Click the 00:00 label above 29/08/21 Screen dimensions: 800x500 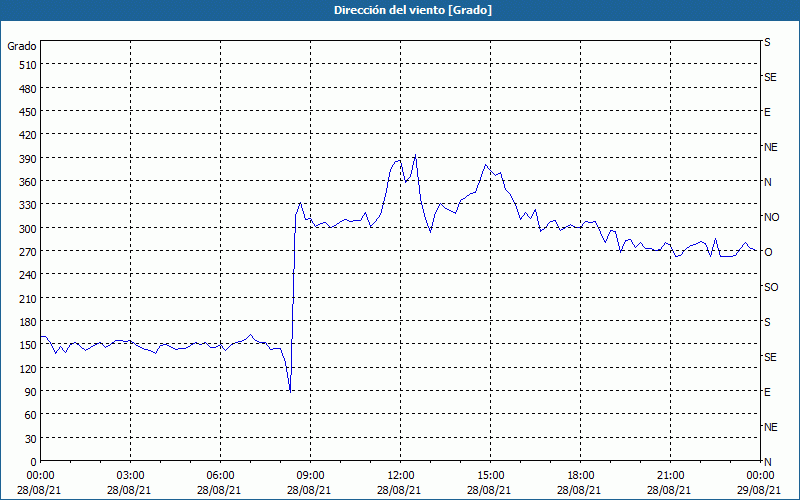[x=760, y=476]
